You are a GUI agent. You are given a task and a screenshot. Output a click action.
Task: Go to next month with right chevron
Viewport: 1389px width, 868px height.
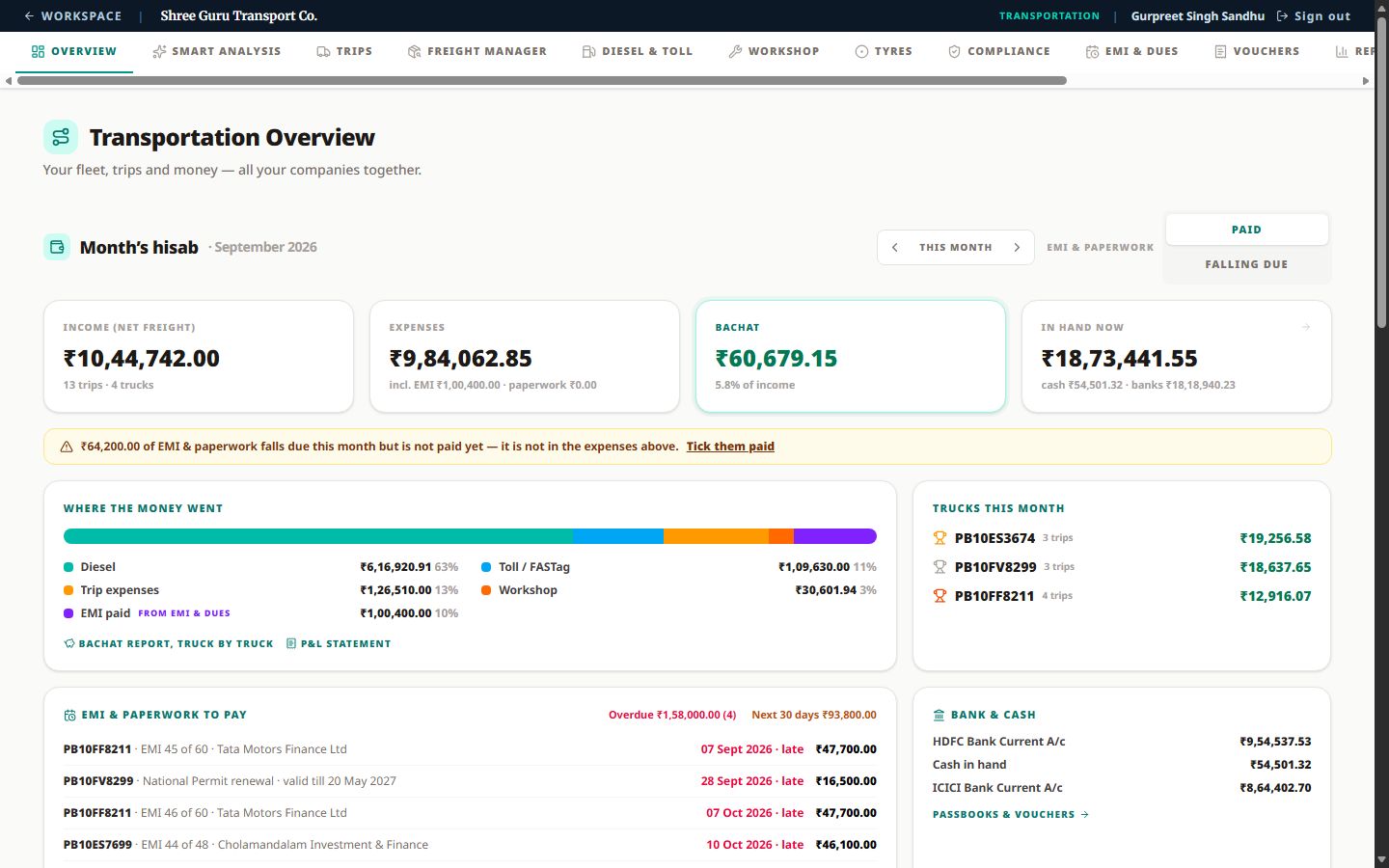coord(1017,248)
